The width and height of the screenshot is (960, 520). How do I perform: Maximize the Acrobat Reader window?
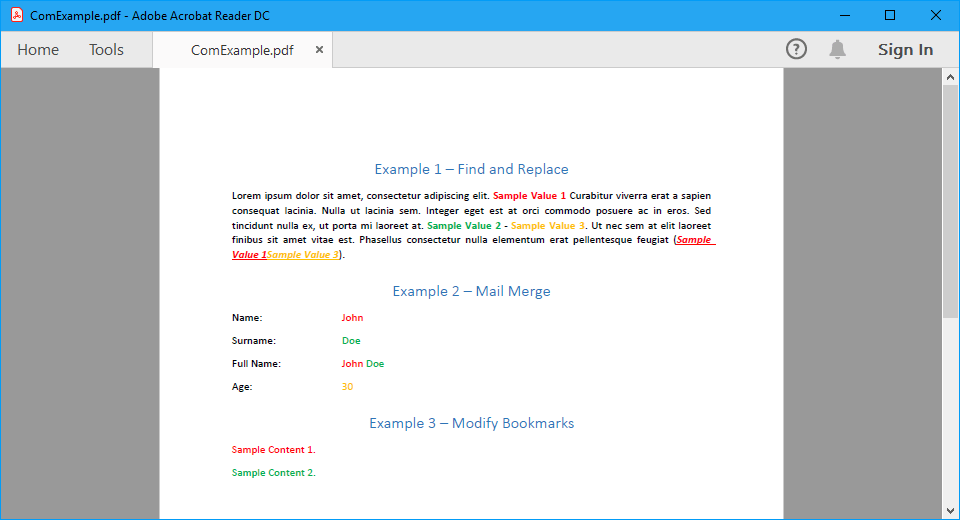click(890, 15)
